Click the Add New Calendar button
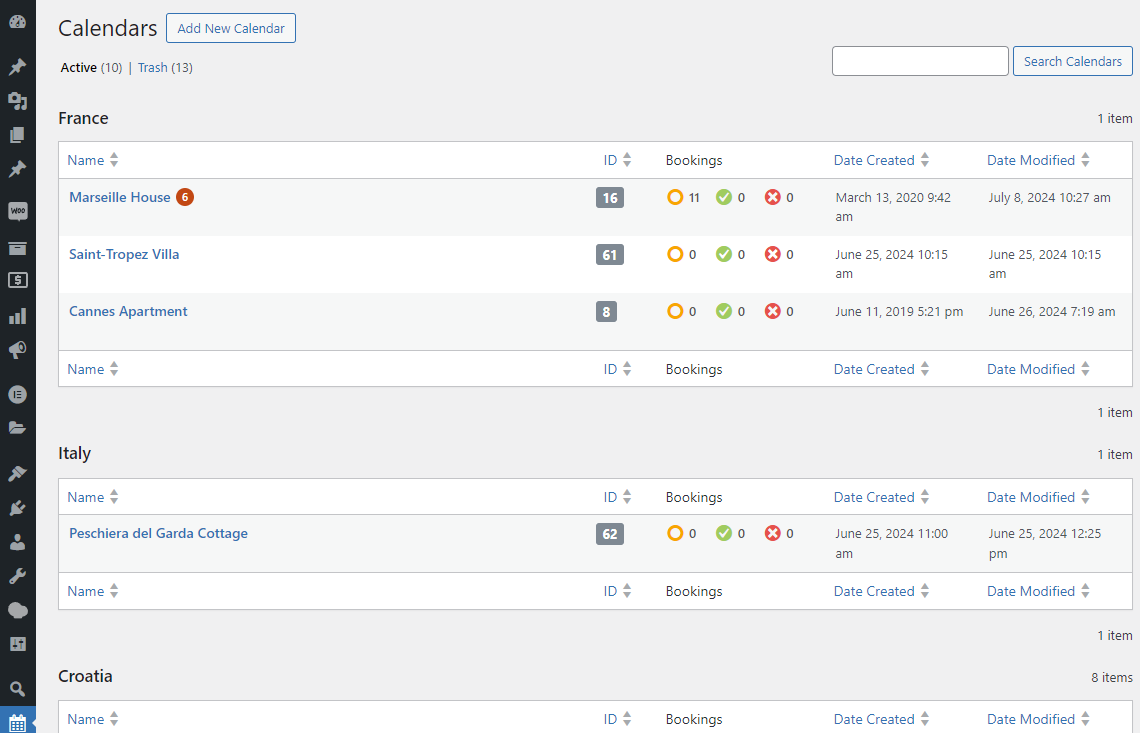Viewport: 1140px width, 733px height. click(x=230, y=28)
